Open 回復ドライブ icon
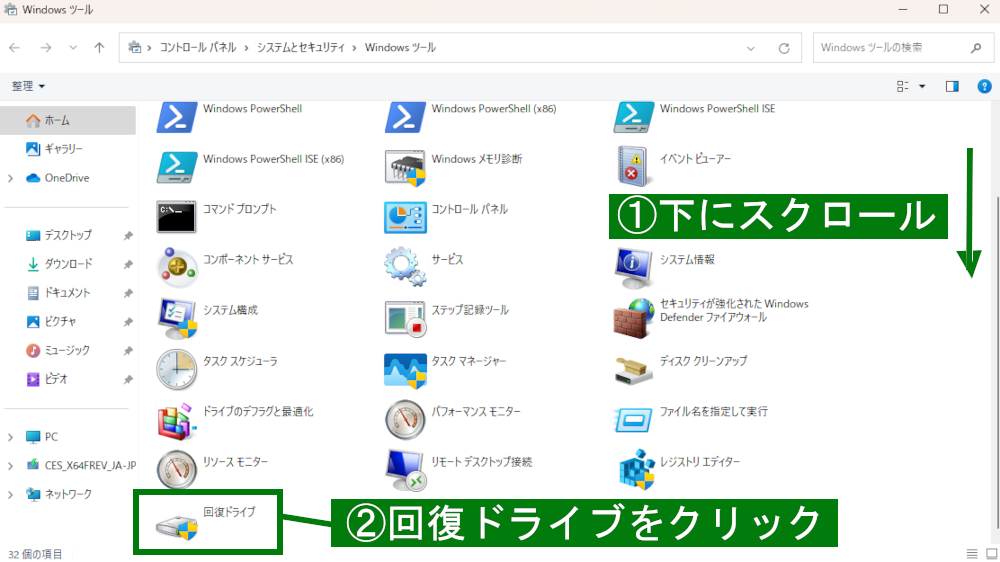 coord(177,526)
